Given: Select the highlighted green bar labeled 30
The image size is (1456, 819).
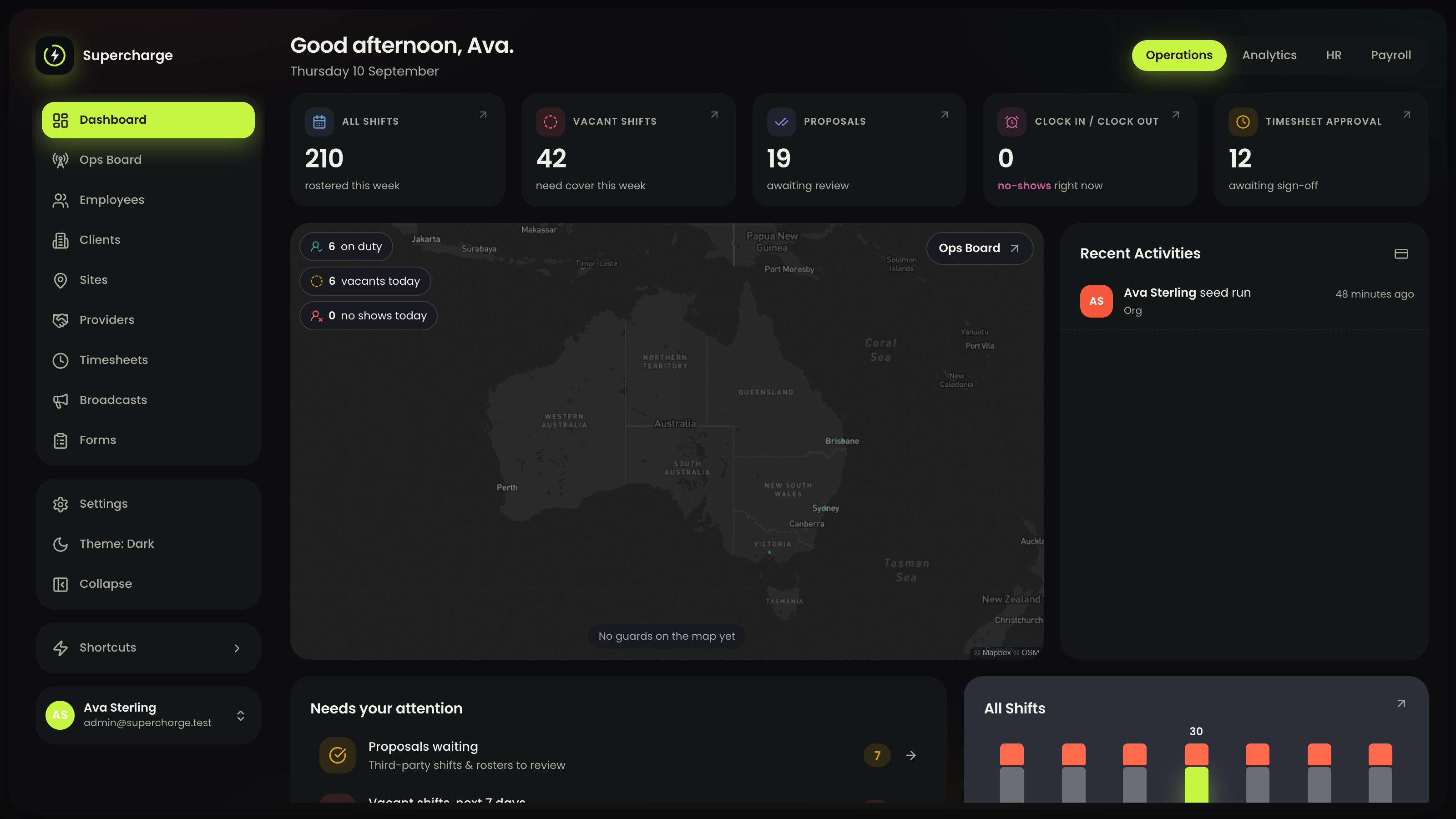Looking at the screenshot, I should point(1196,784).
